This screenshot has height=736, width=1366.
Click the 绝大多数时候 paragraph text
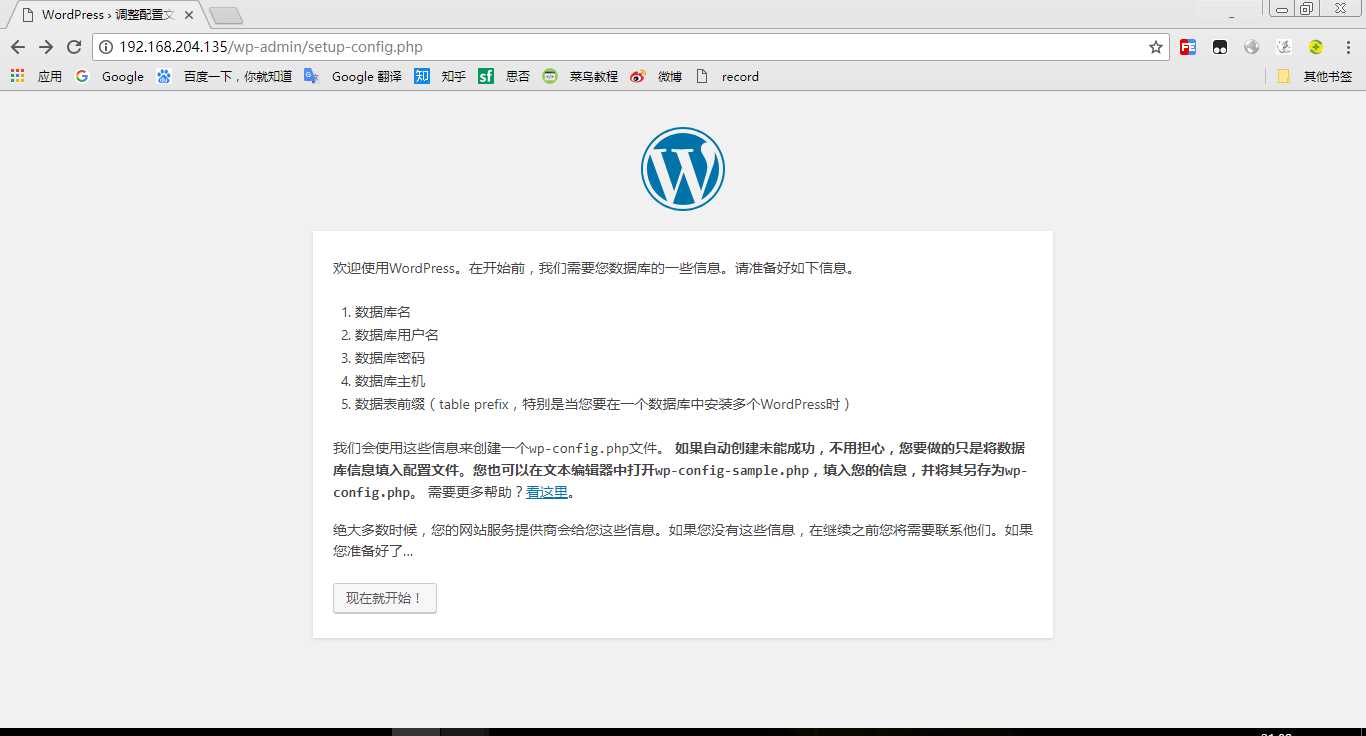point(683,540)
